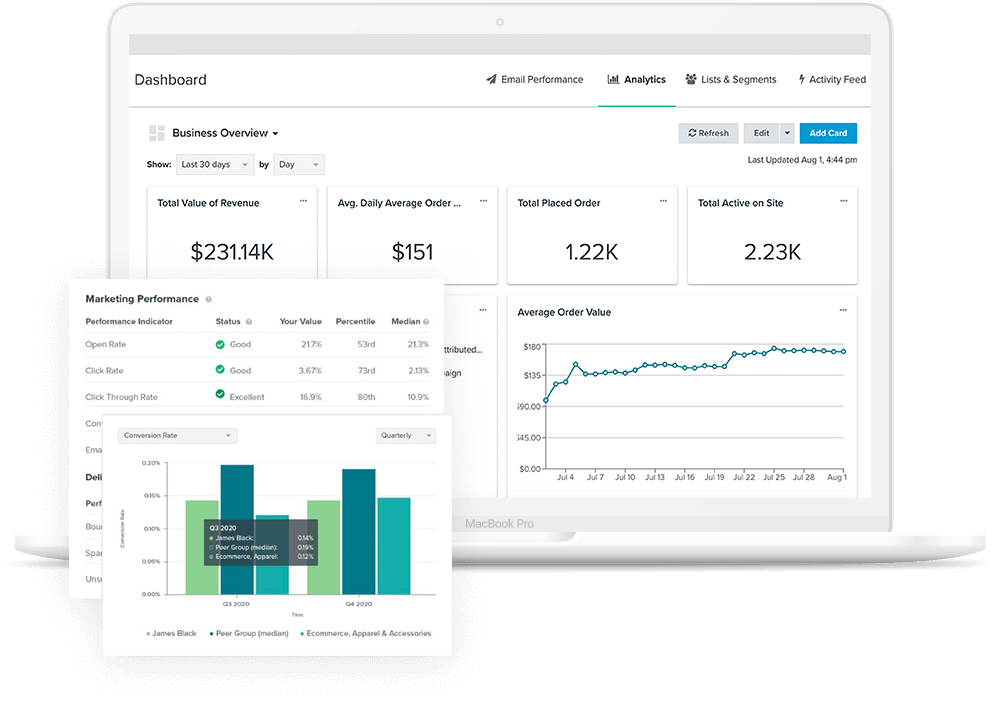
Task: Click the bar chart Analytics icon
Action: pos(613,79)
